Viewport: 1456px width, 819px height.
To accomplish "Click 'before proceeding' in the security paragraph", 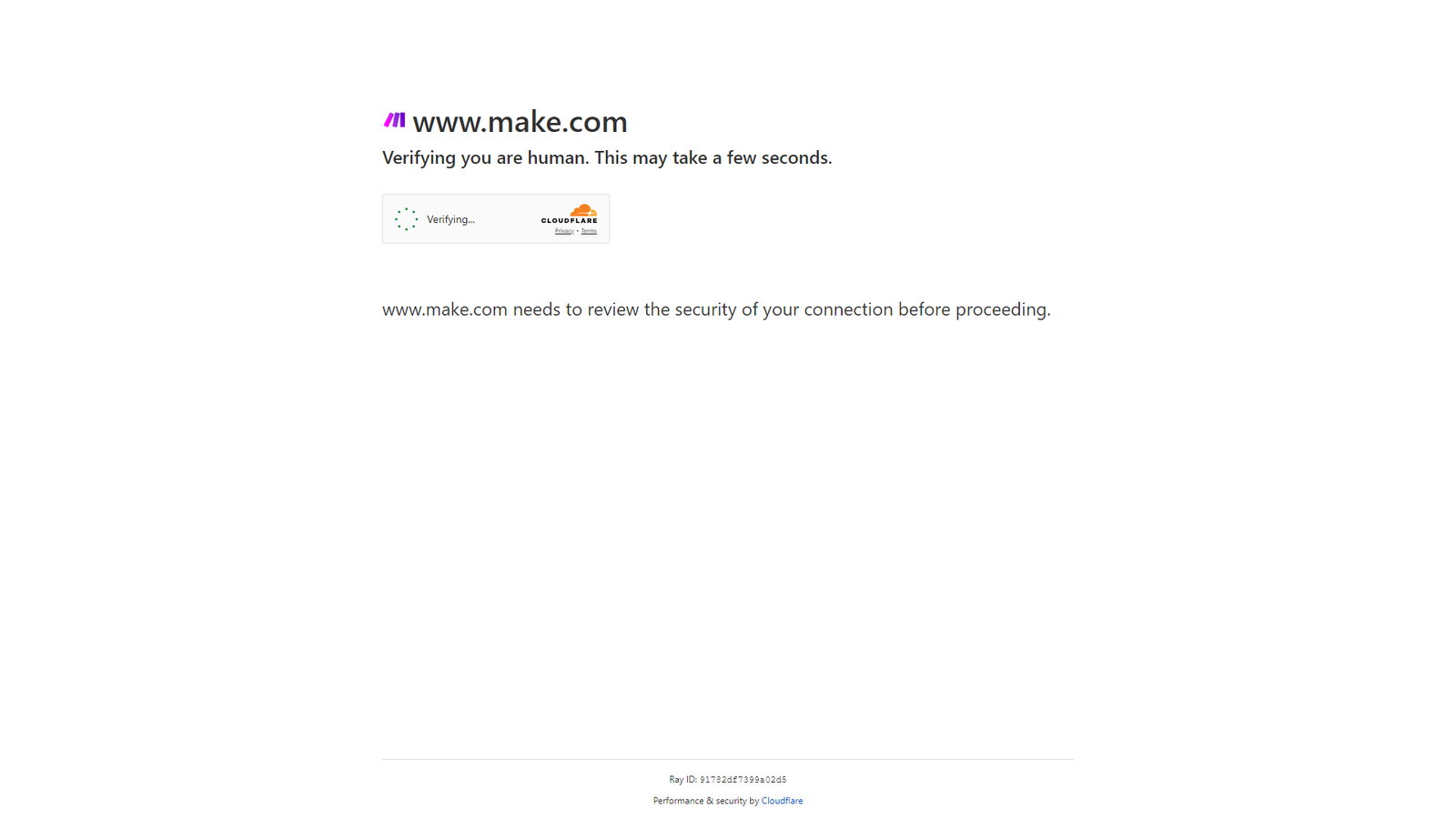I will tap(975, 309).
